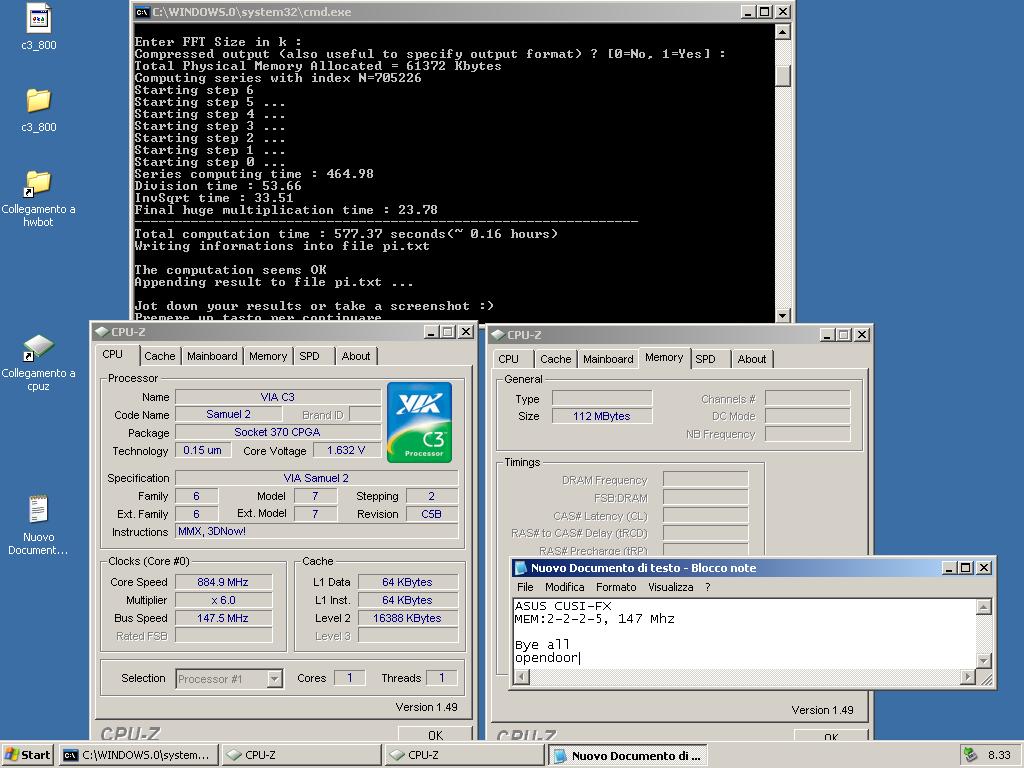The height and width of the screenshot is (768, 1024).
Task: Close the right CPU-Z window
Action: coord(861,335)
